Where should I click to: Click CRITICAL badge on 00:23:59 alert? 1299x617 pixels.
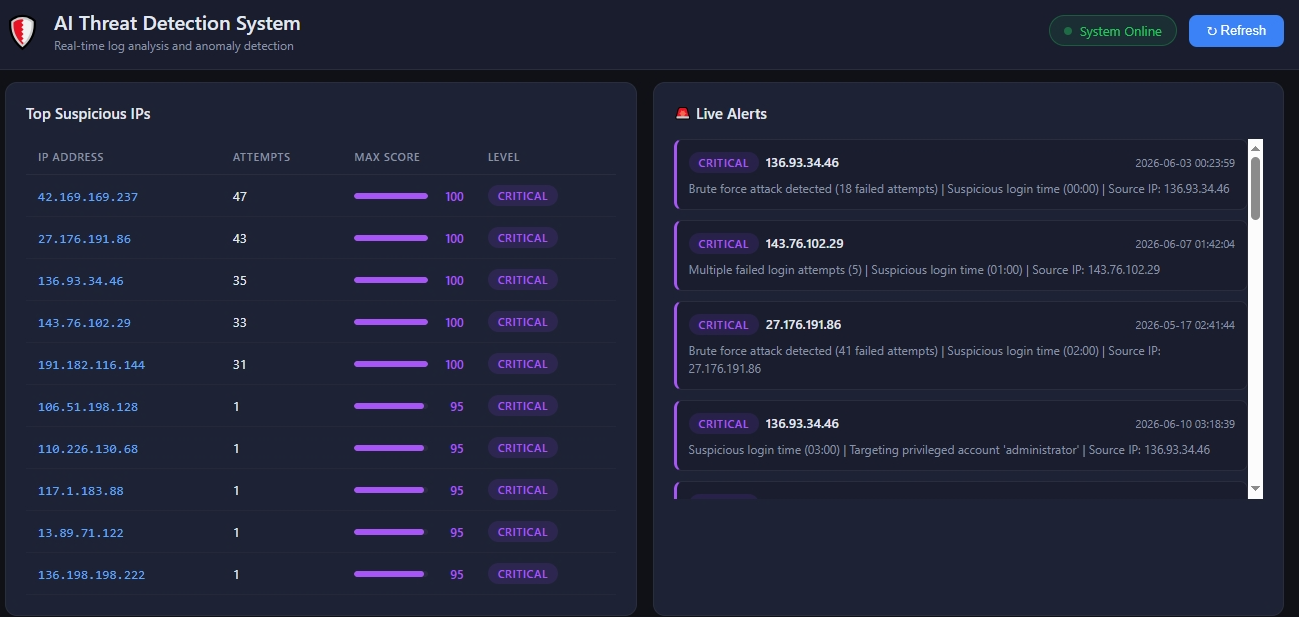723,163
